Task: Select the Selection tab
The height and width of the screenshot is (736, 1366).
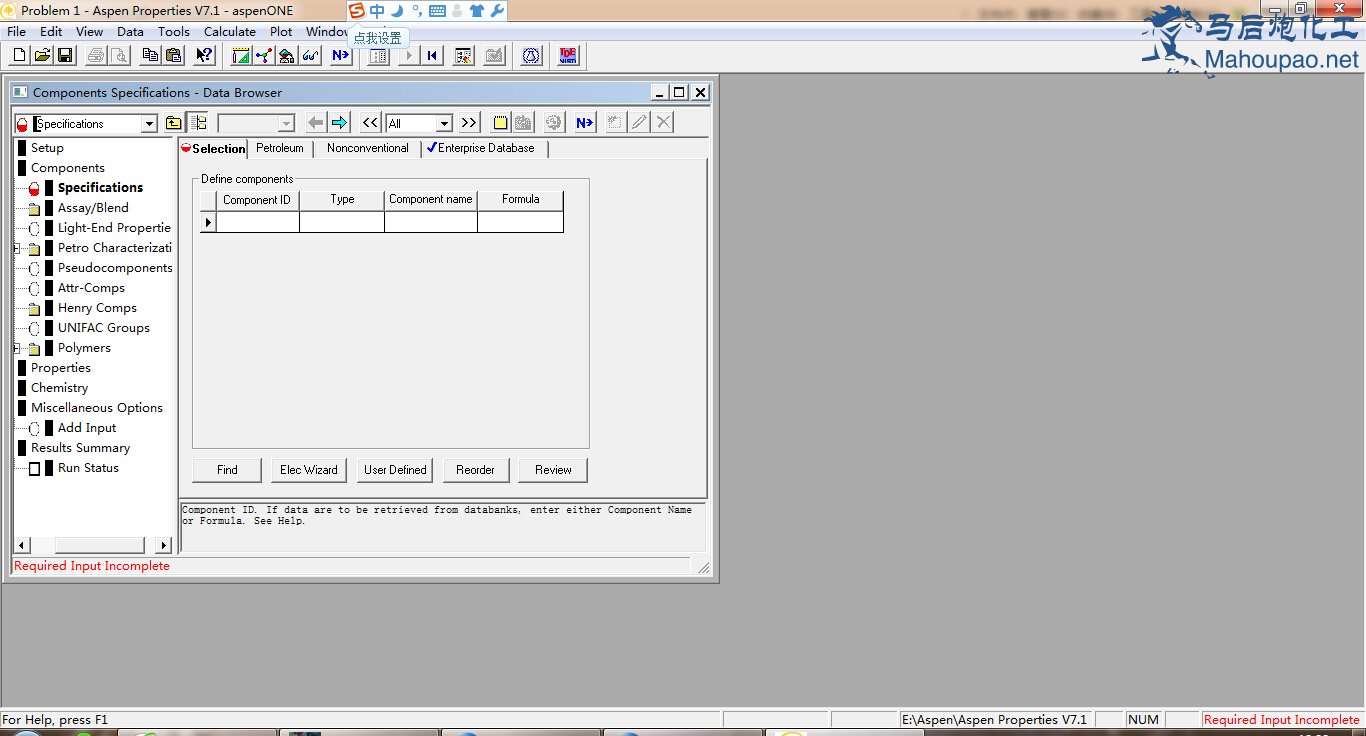Action: point(213,148)
